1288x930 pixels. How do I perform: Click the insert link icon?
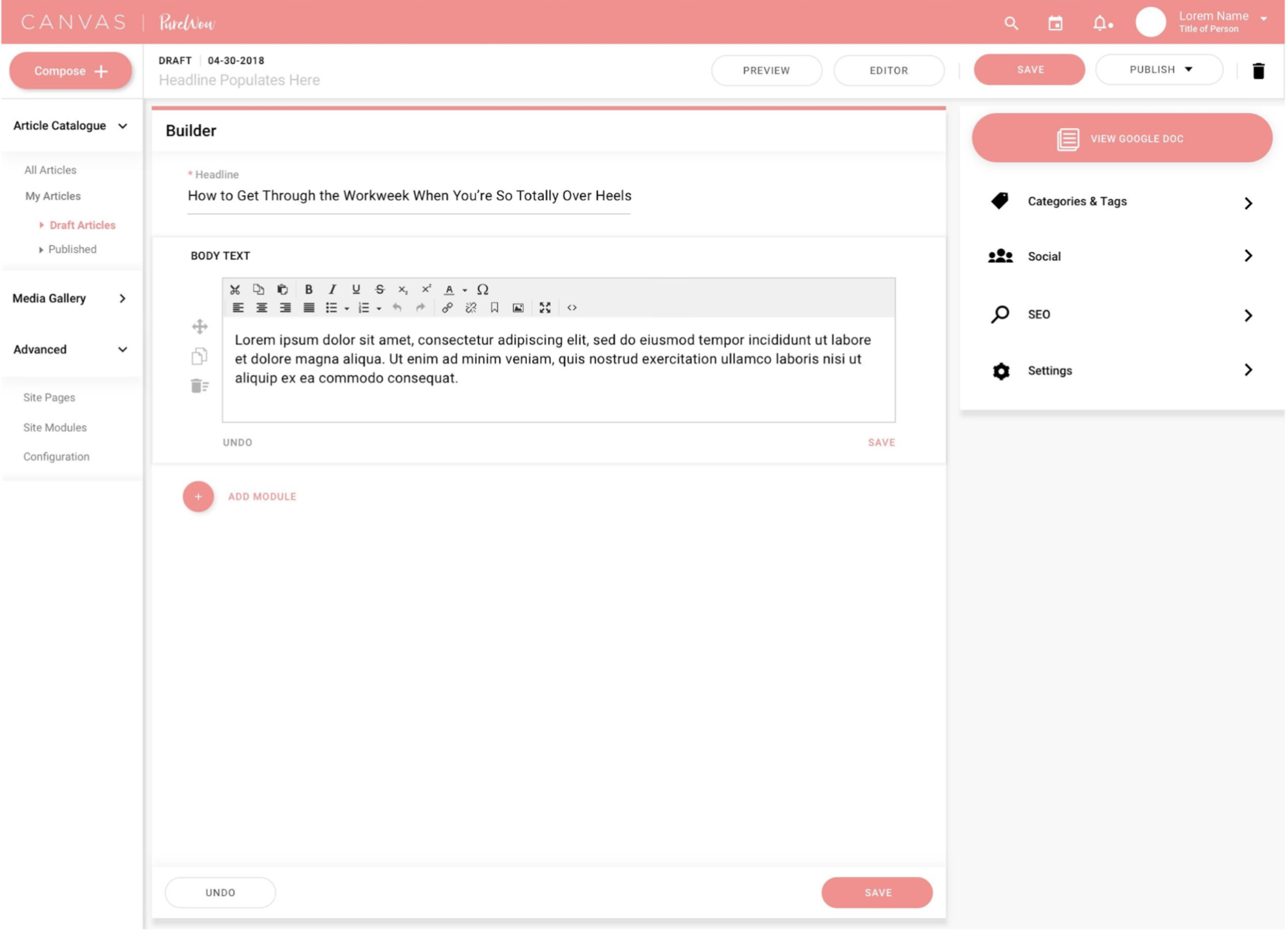tap(447, 308)
